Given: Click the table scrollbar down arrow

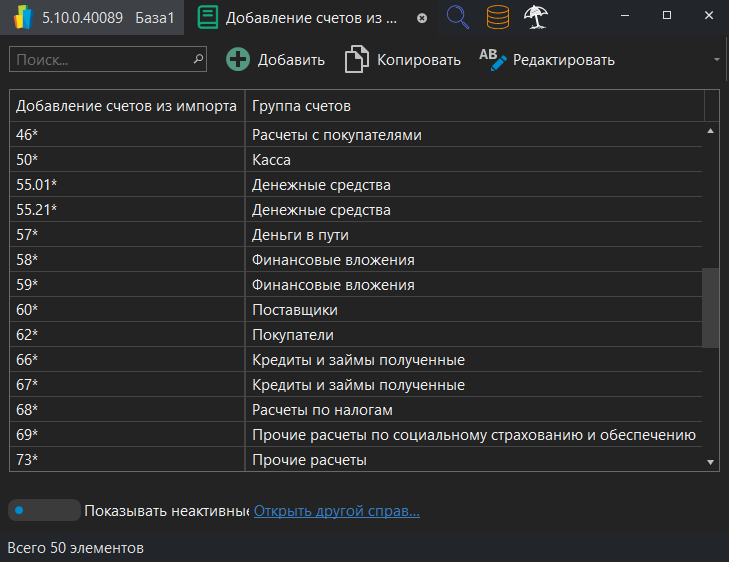Looking at the screenshot, I should click(x=710, y=462).
